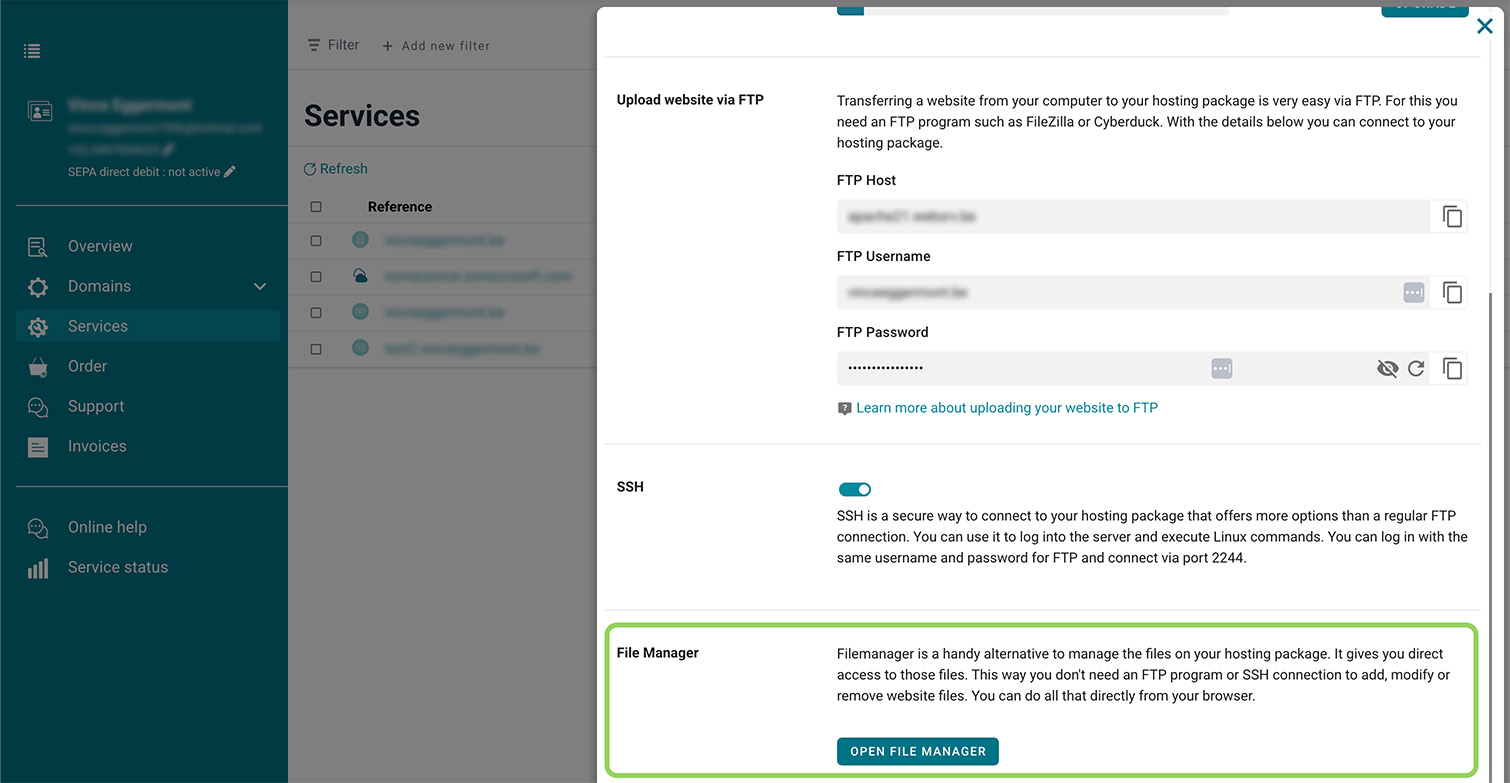The image size is (1510, 783).
Task: Tick the first service row checkbox
Action: (x=316, y=241)
